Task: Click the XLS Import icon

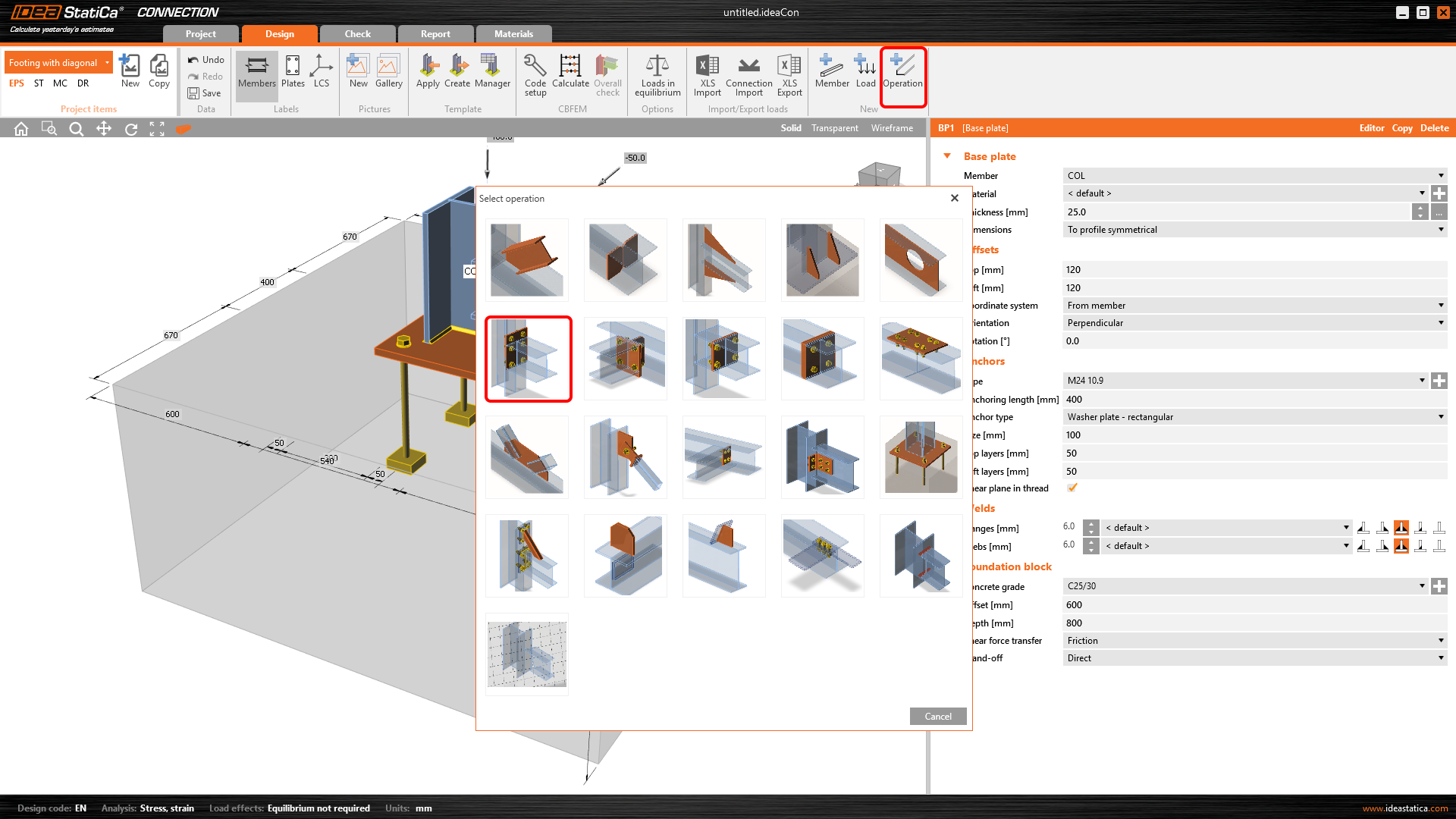Action: click(x=707, y=74)
